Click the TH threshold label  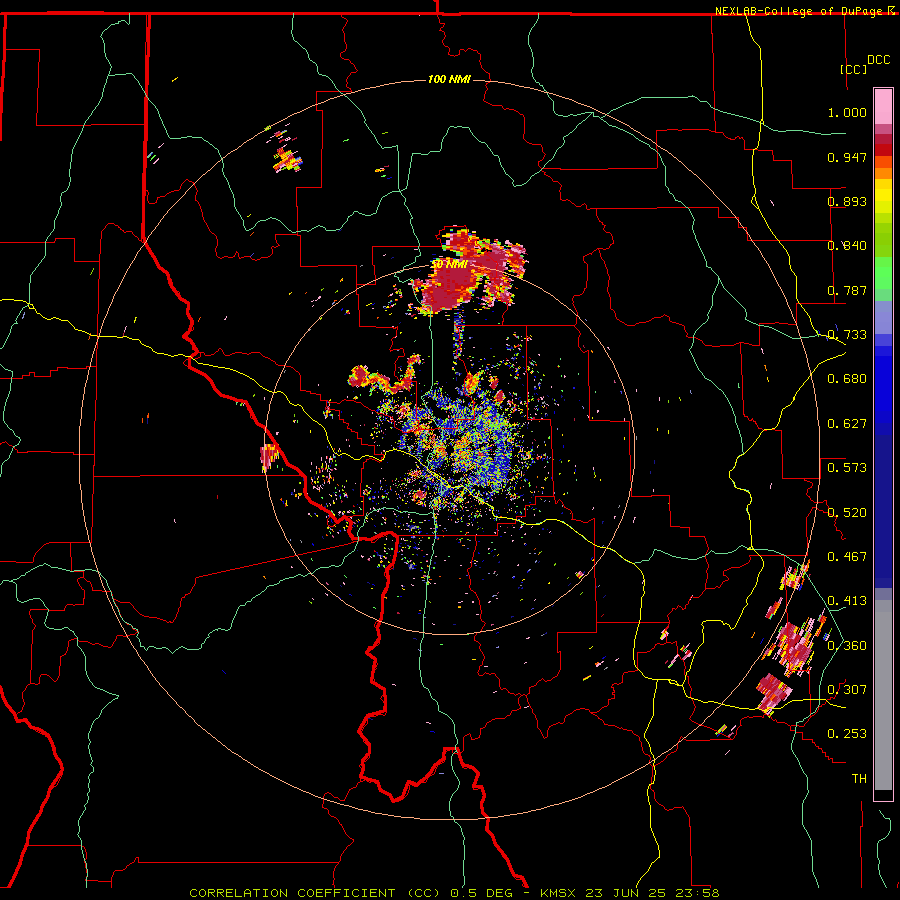pos(859,779)
